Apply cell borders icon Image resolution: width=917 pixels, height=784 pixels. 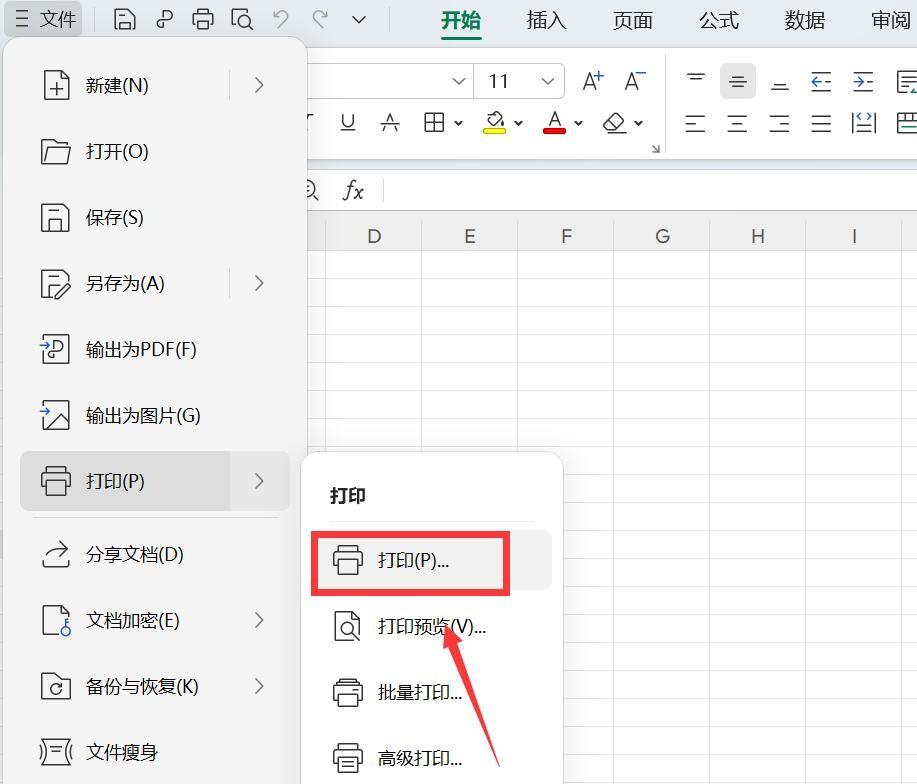click(x=434, y=123)
